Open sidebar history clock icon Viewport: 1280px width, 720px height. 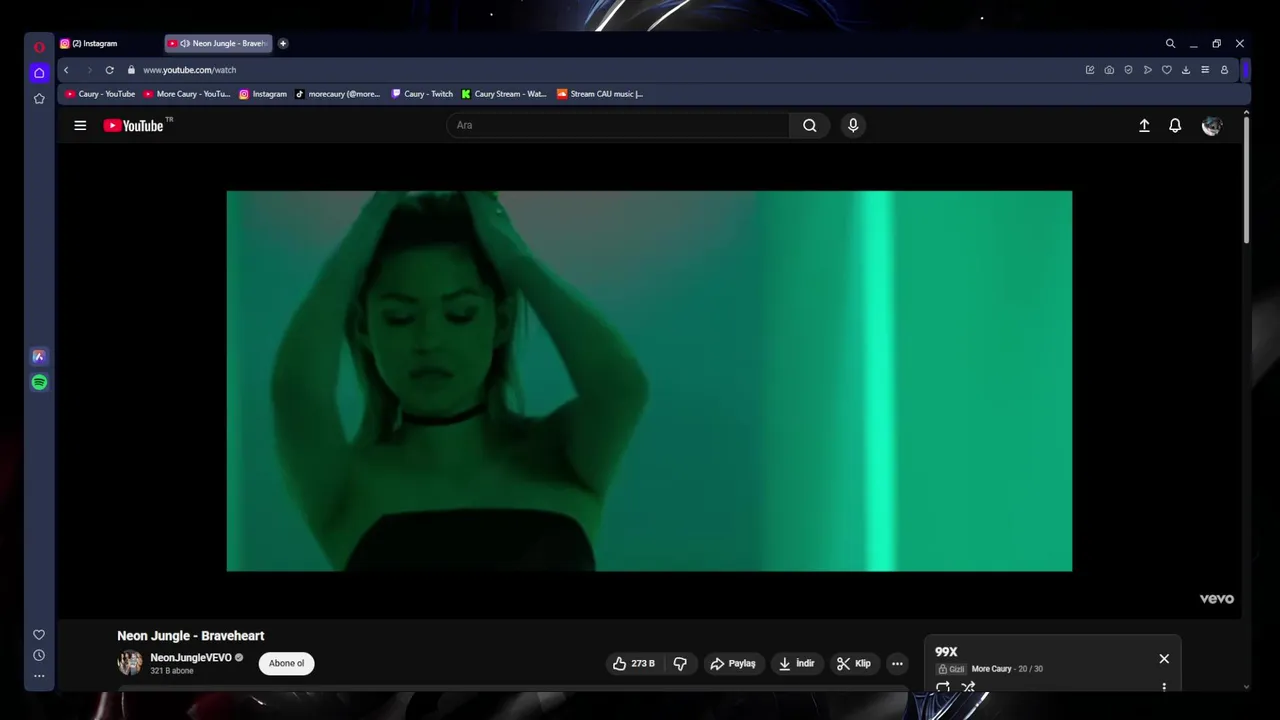pyautogui.click(x=39, y=655)
